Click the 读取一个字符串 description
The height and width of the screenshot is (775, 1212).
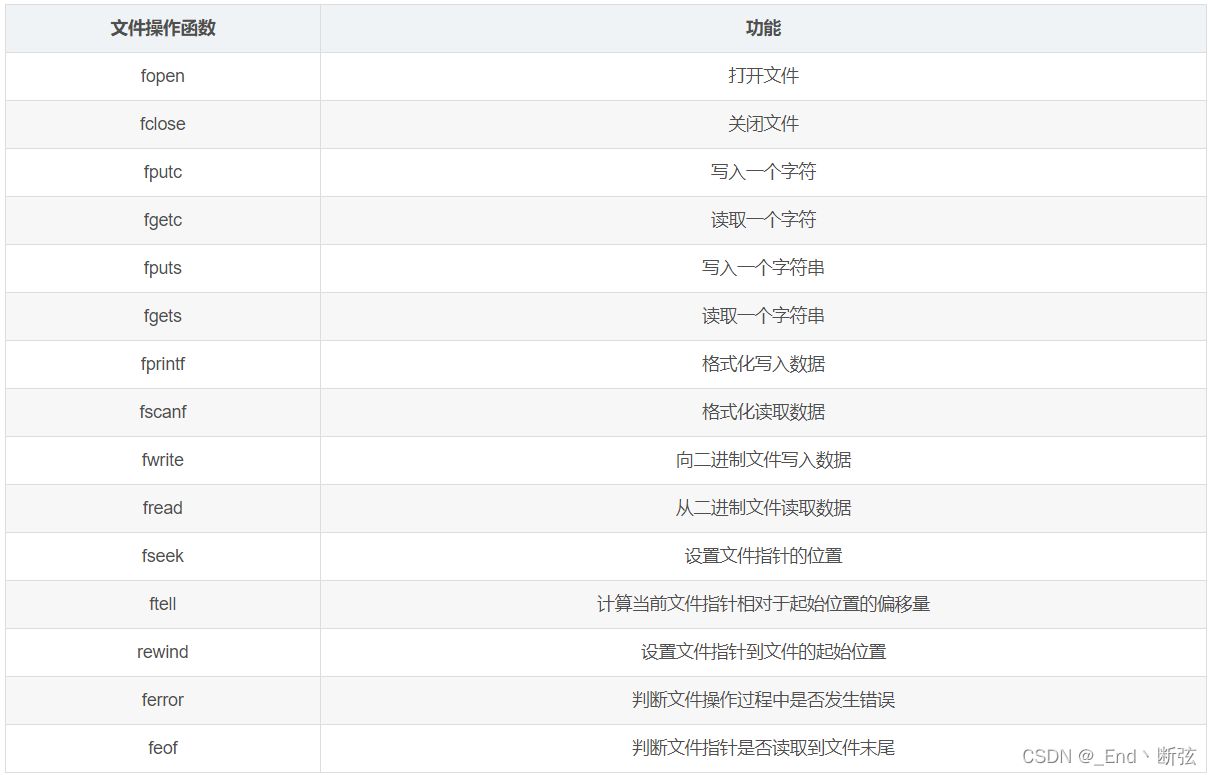(x=763, y=316)
